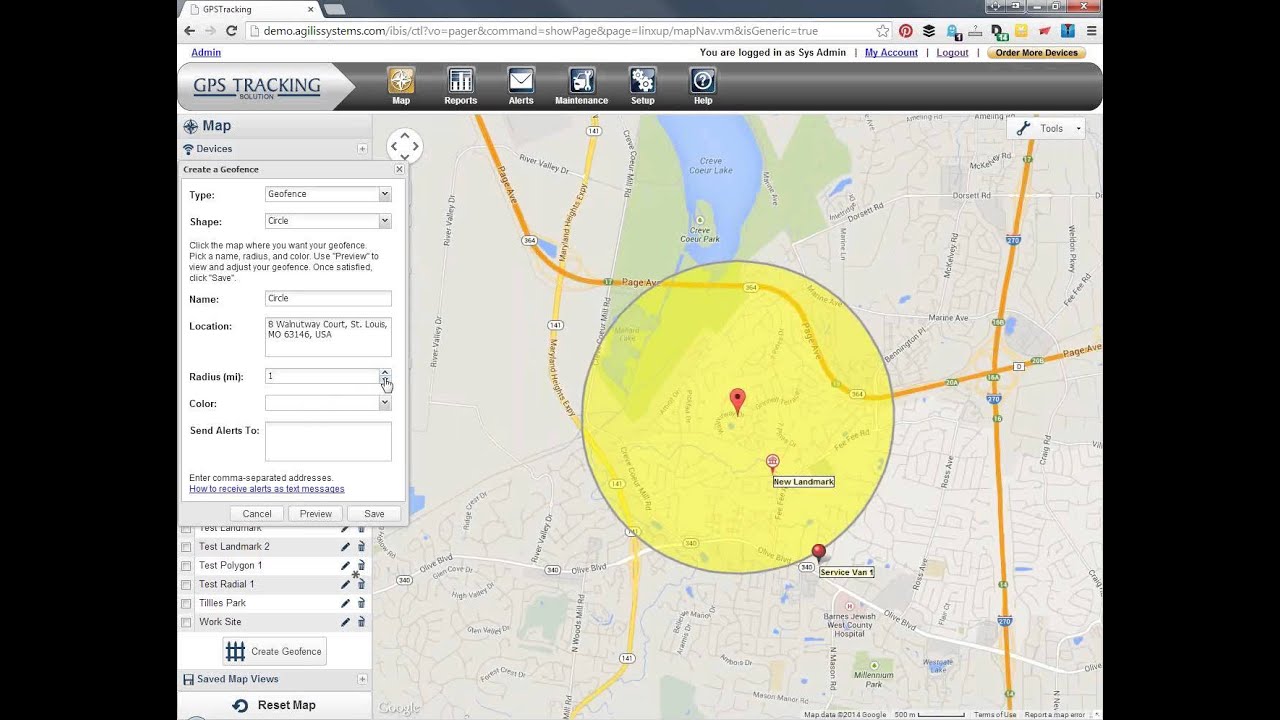The image size is (1280, 720).
Task: Check the Tillles Park checkbox
Action: click(x=186, y=603)
